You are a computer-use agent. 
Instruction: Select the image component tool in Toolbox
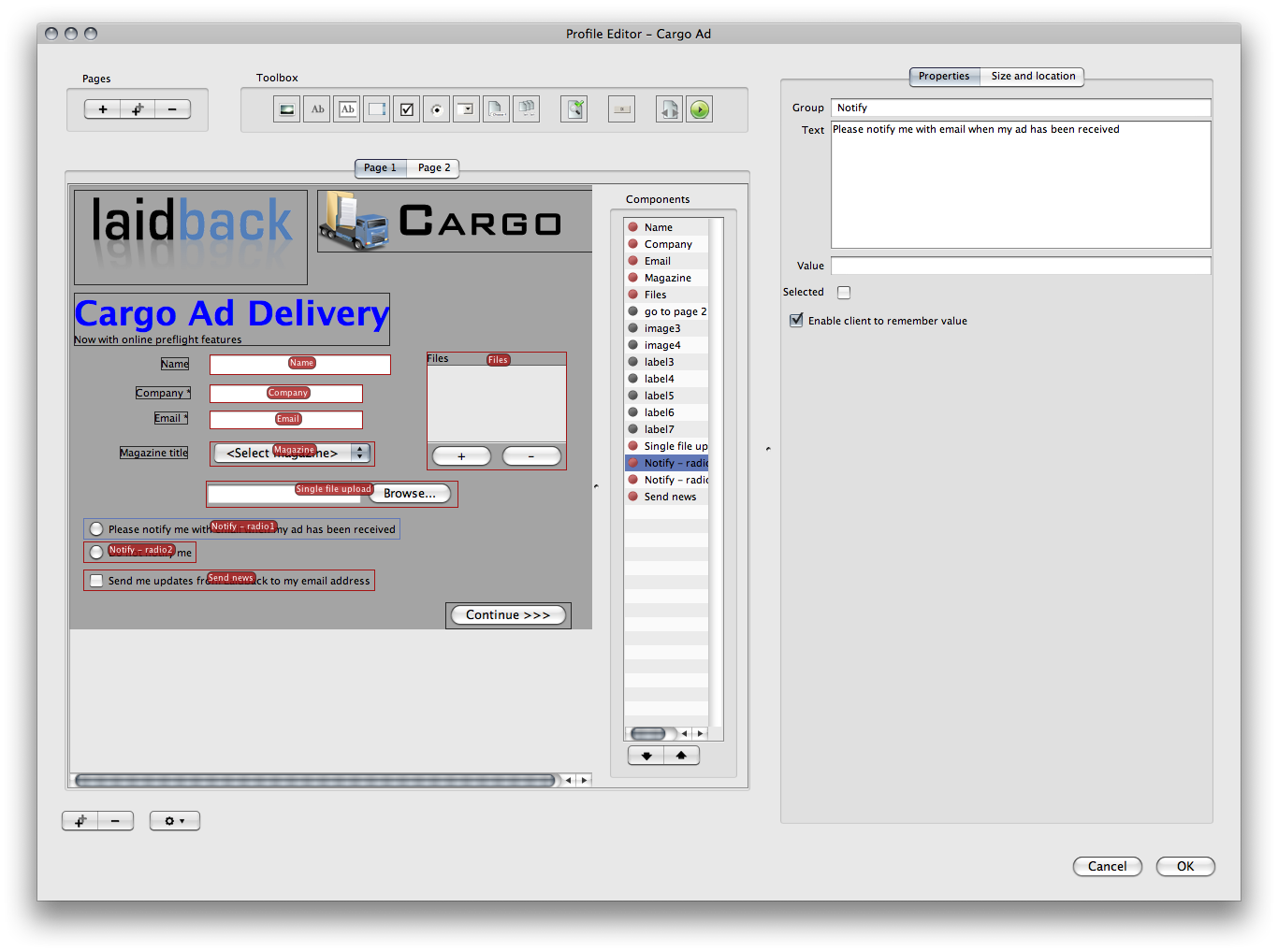(287, 109)
